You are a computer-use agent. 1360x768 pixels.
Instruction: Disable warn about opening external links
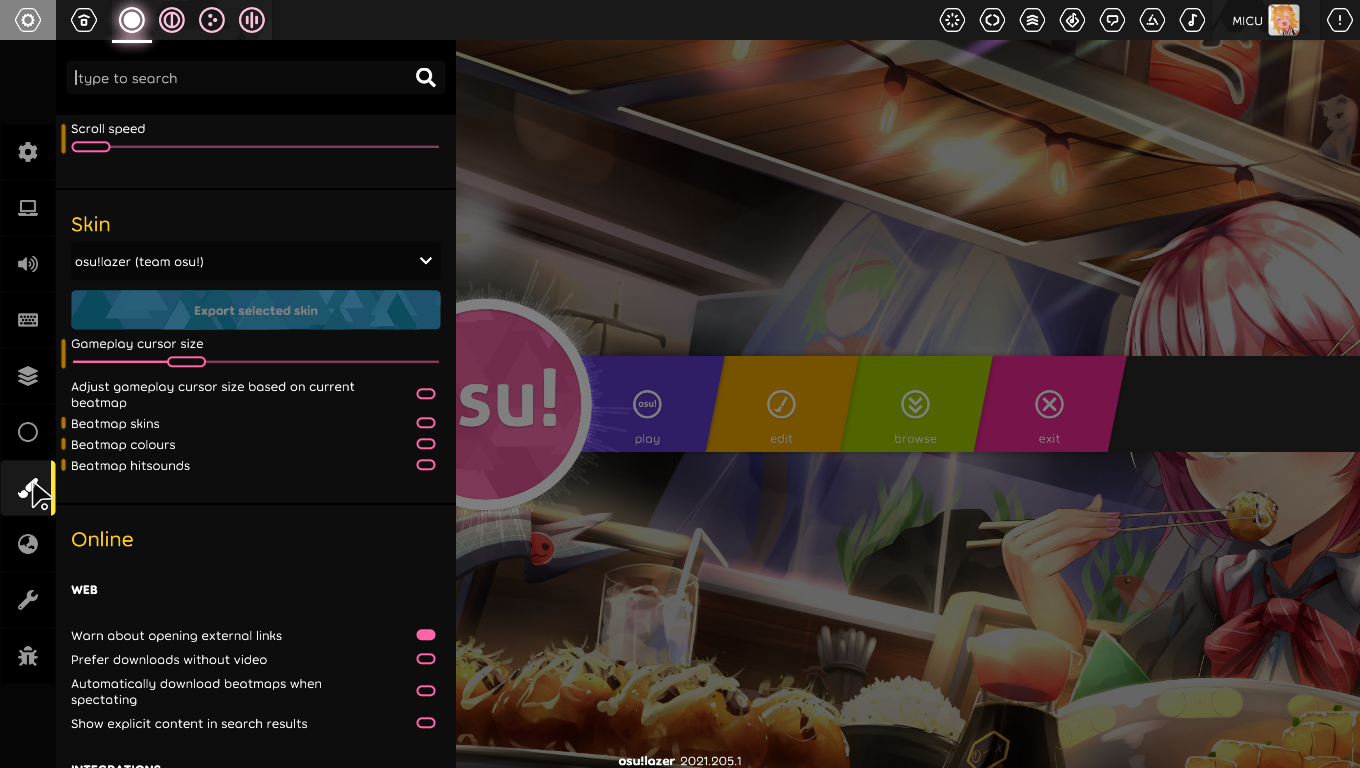pyautogui.click(x=426, y=635)
